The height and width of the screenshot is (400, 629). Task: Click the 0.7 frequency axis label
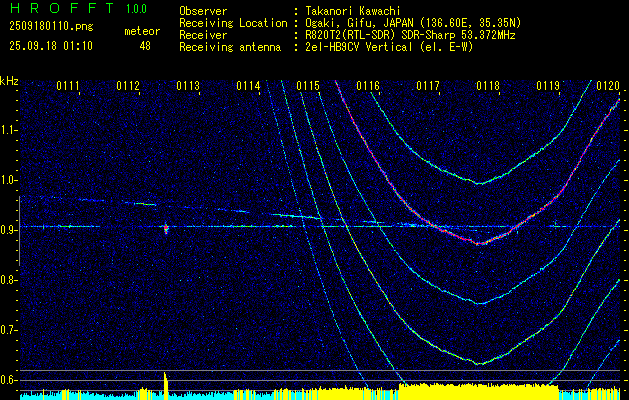(9, 330)
